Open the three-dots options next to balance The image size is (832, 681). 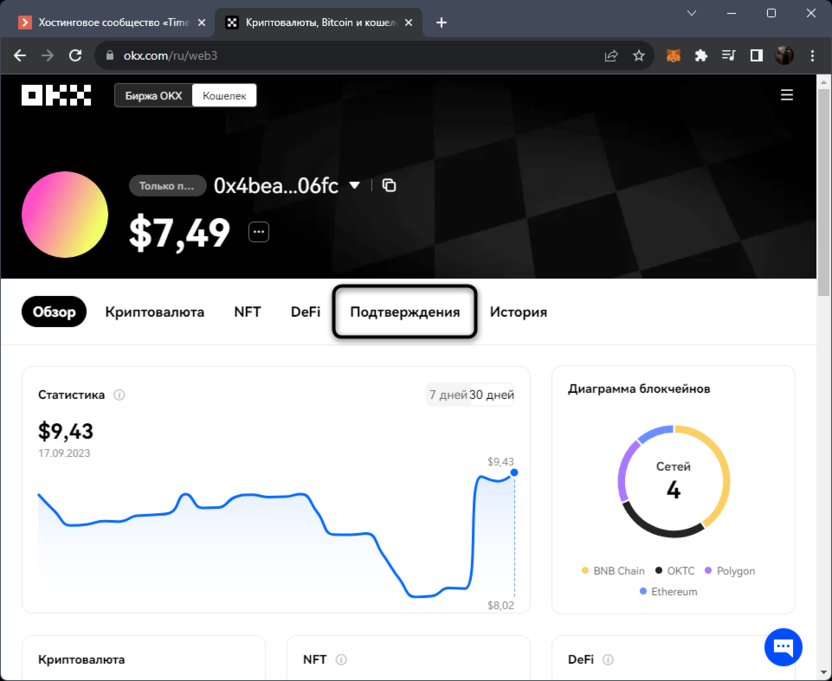258,232
